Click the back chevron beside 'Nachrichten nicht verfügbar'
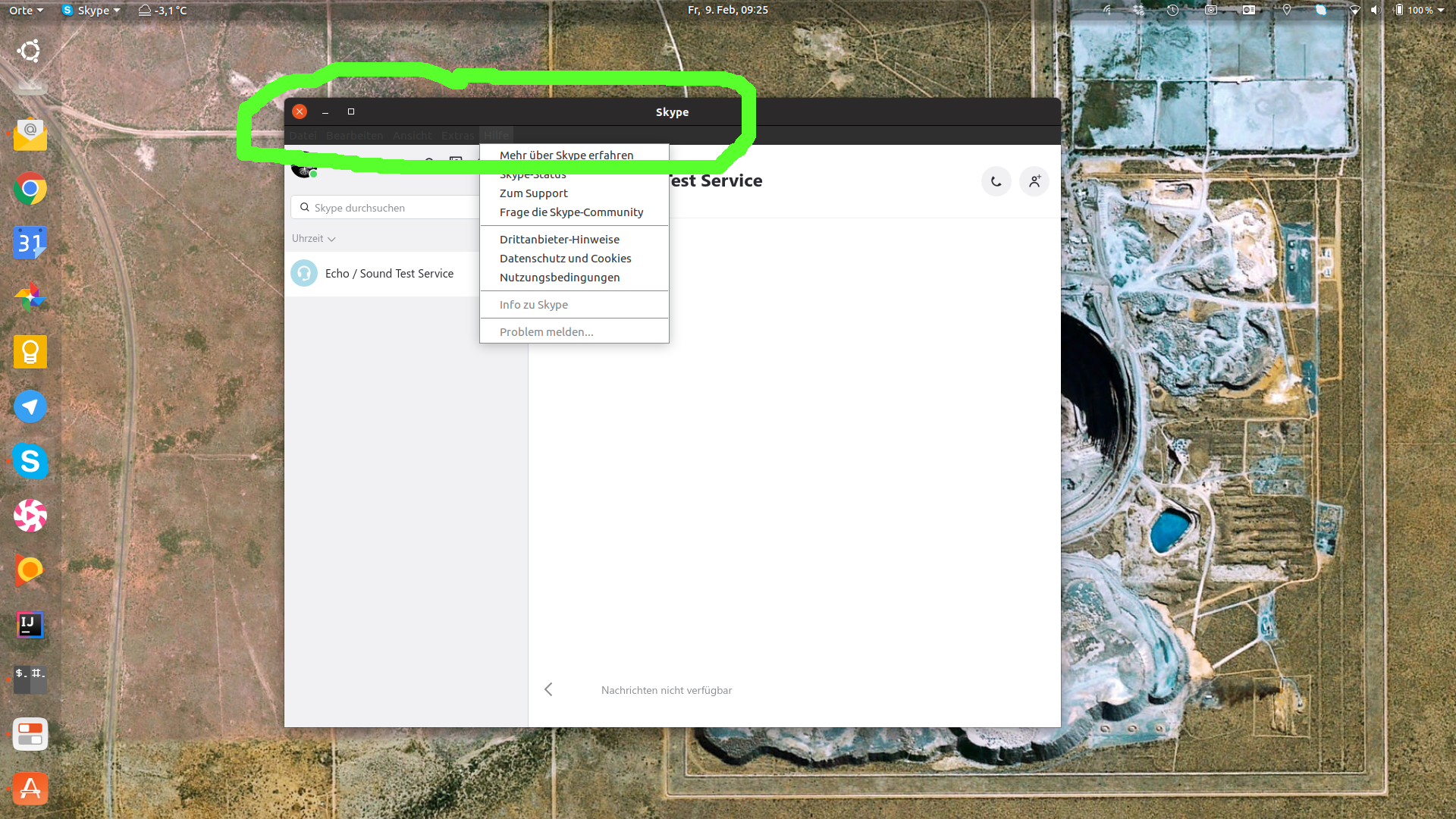 point(548,689)
